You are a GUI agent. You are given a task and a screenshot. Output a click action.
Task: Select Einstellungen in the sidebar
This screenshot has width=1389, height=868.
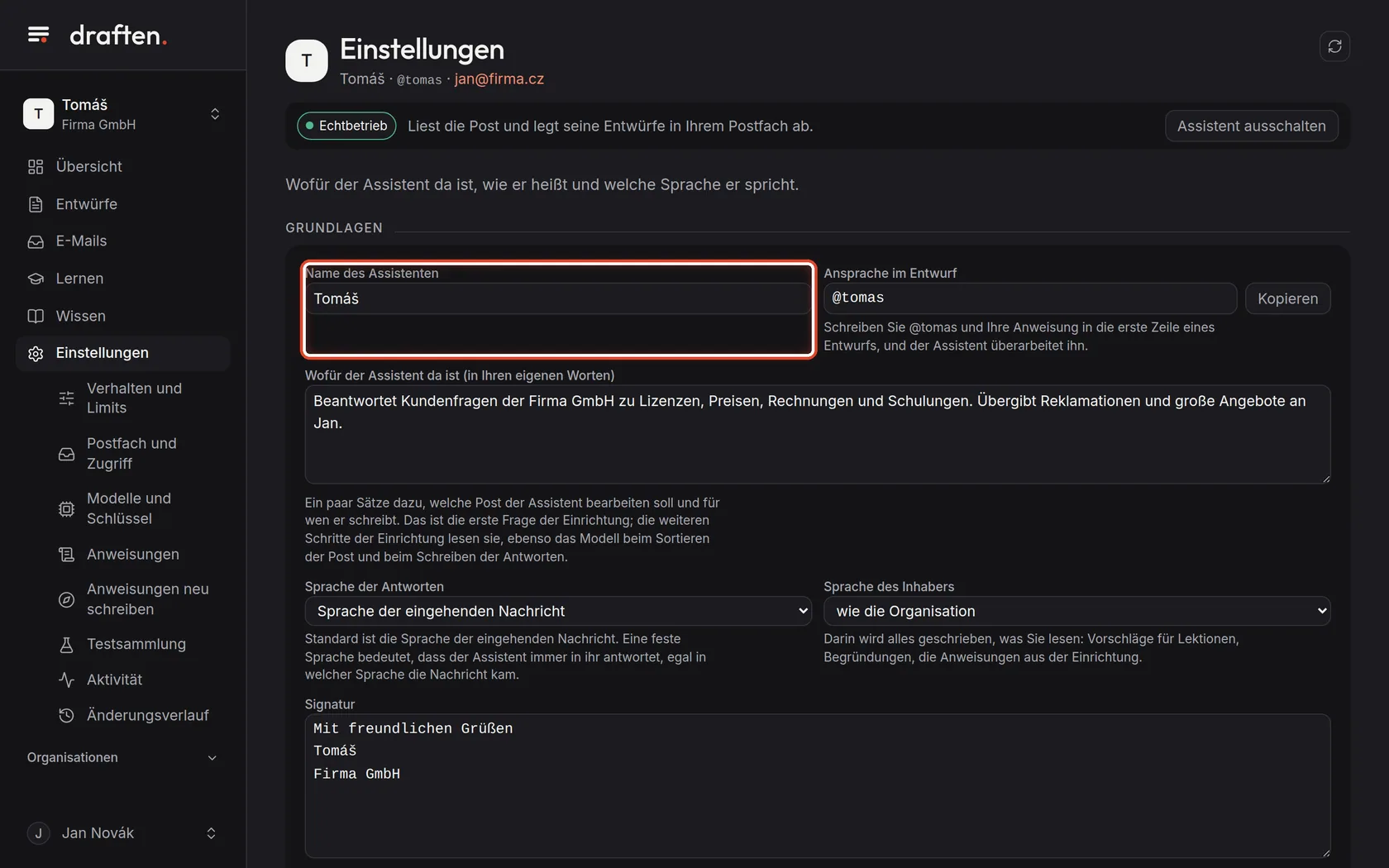pyautogui.click(x=122, y=353)
